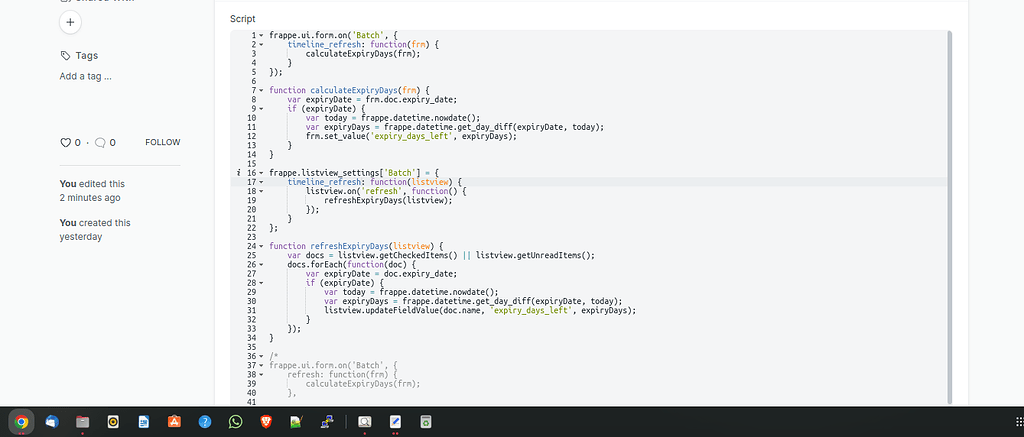Click FOLLOW to follow this document
The width and height of the screenshot is (1024, 437).
(162, 143)
